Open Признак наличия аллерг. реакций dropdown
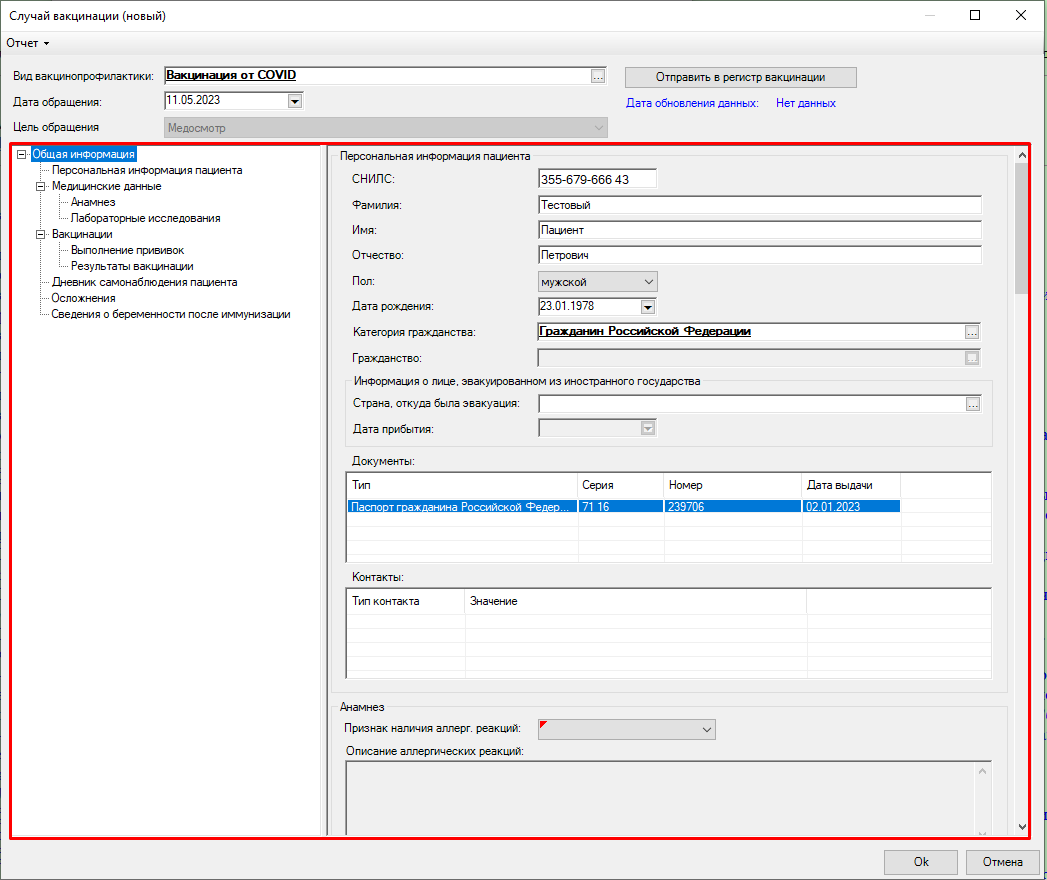The width and height of the screenshot is (1047, 880). pos(627,729)
